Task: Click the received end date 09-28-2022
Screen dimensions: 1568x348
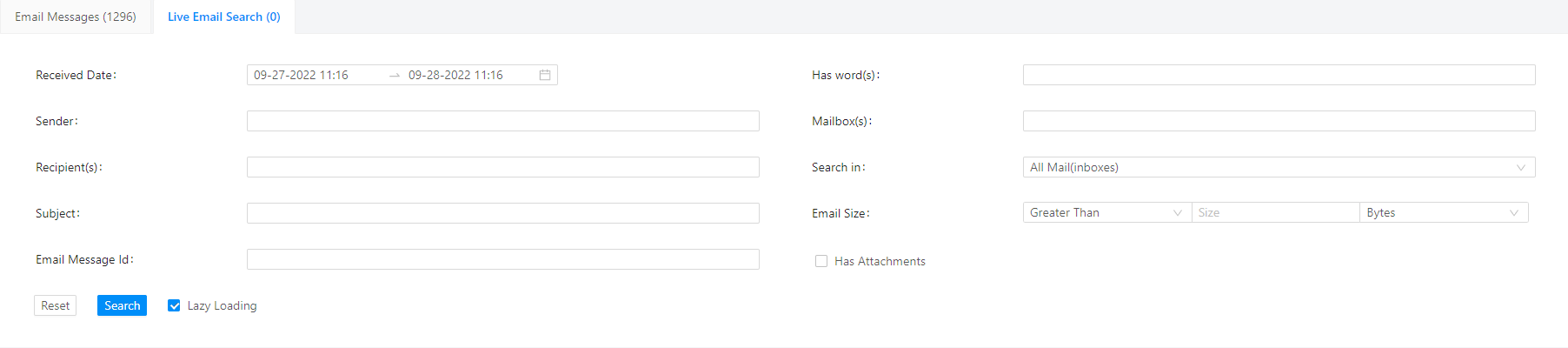Action: [456, 76]
